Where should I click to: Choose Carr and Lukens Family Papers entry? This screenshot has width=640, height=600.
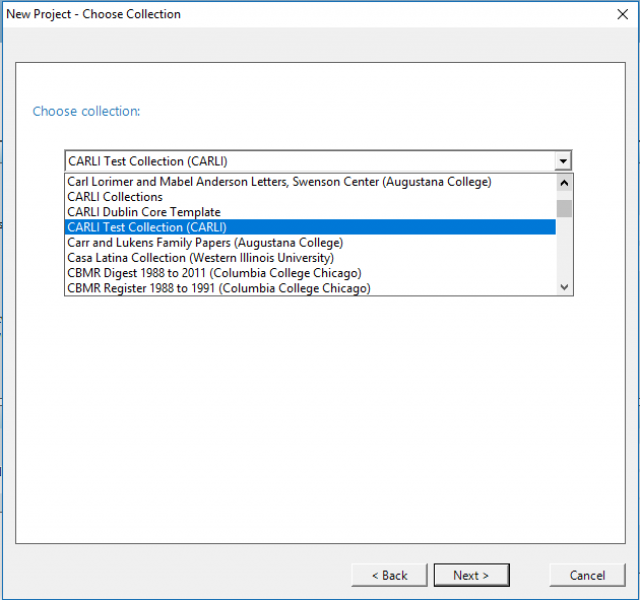point(310,242)
